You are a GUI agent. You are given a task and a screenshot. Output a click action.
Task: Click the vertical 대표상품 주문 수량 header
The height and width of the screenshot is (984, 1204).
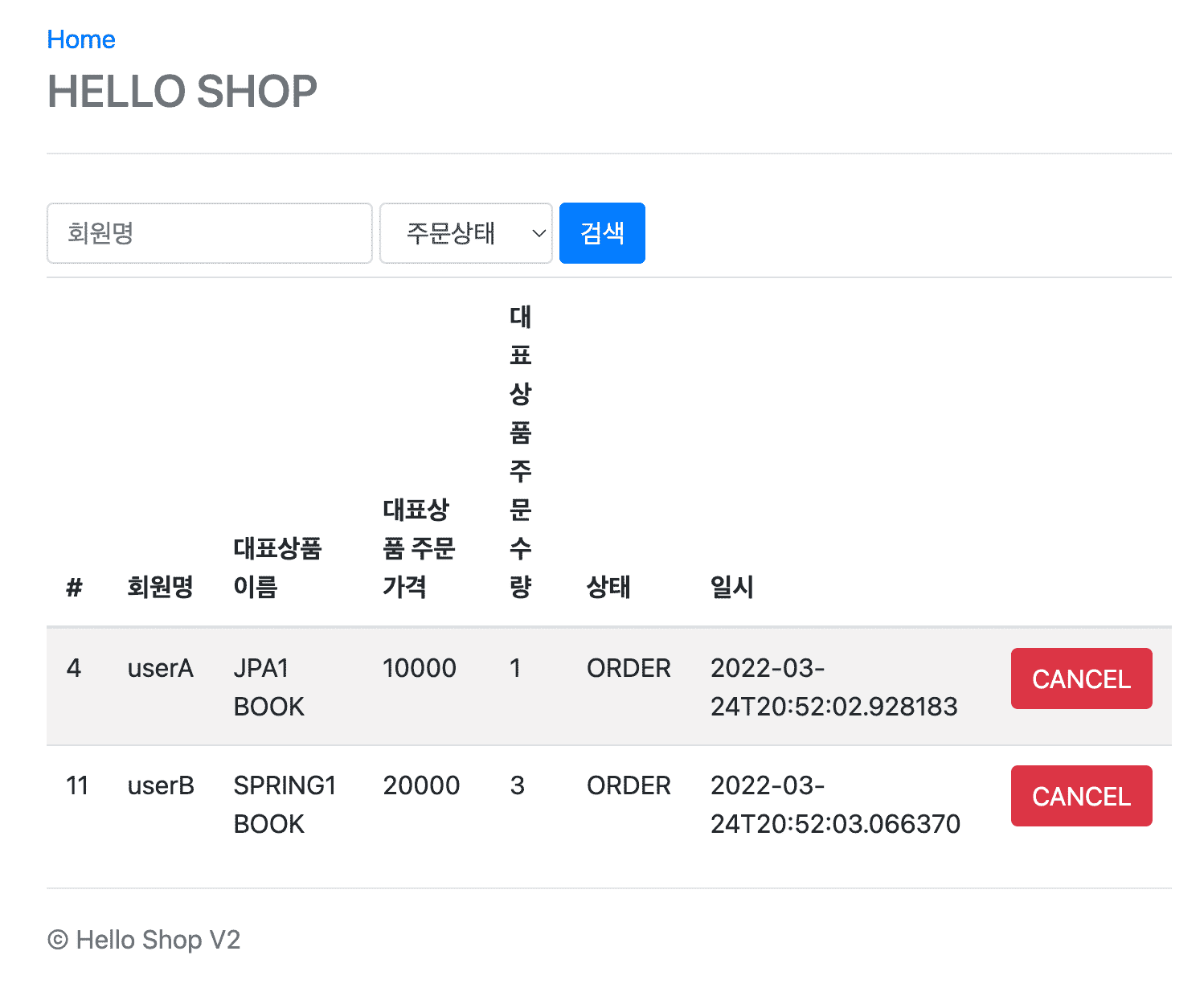point(520,452)
